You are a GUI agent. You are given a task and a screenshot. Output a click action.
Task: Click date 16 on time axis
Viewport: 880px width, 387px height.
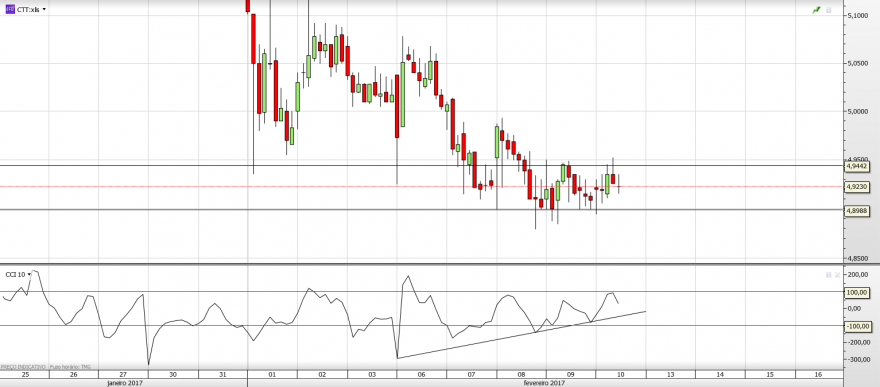point(818,374)
